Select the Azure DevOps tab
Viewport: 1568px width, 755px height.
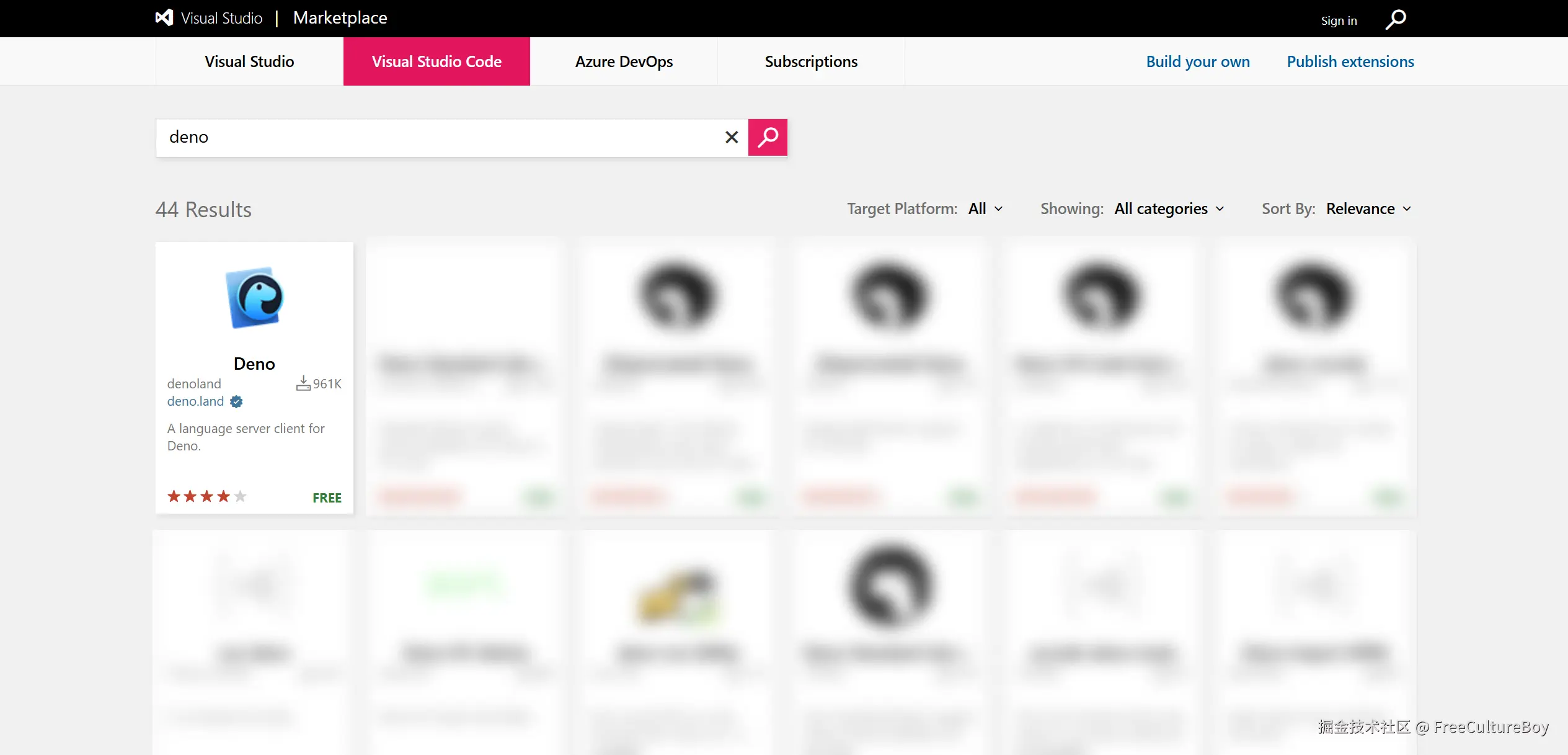click(624, 61)
